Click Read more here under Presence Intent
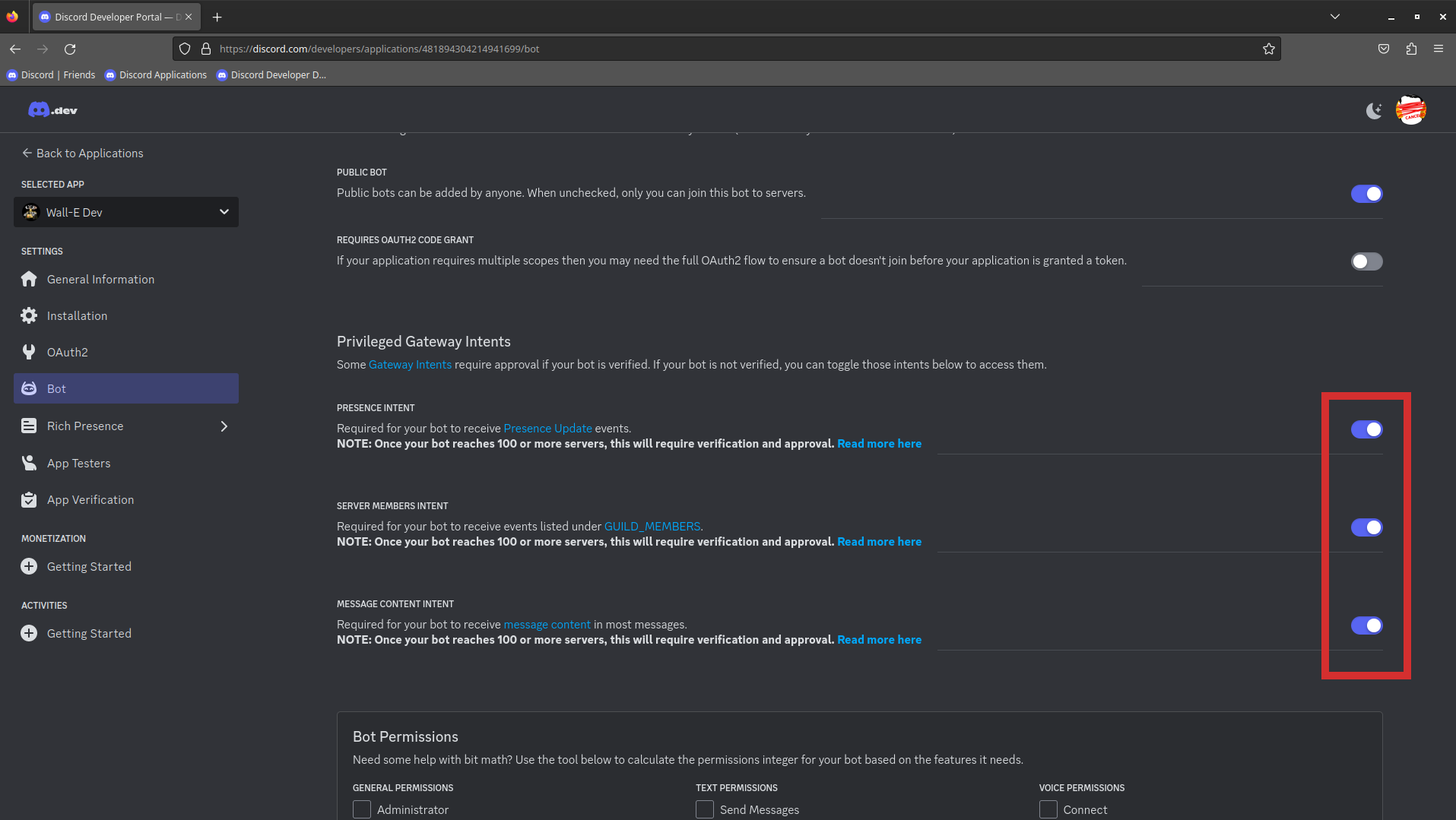The width and height of the screenshot is (1456, 820). 879,444
